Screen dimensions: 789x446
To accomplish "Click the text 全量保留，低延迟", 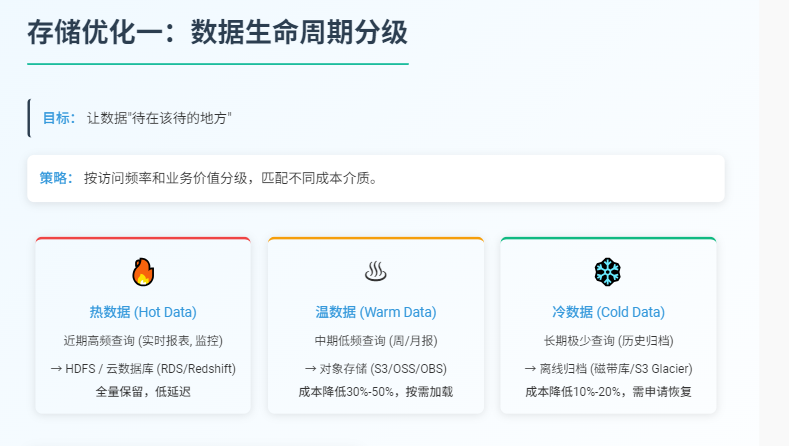I will (x=143, y=392).
